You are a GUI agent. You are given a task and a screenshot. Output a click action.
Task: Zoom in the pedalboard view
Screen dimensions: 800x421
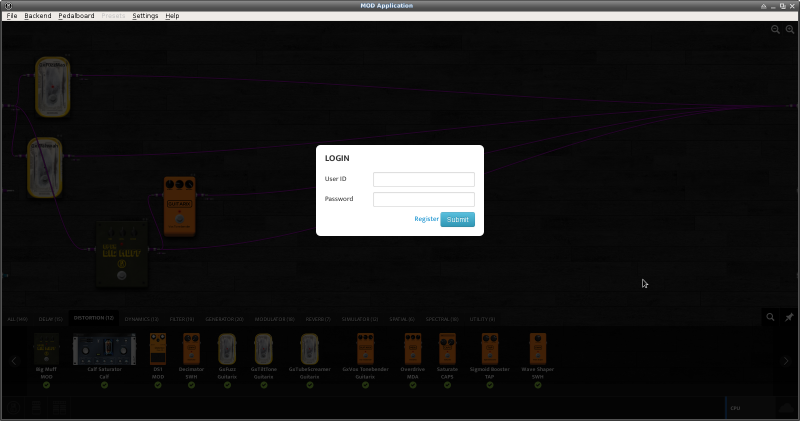pos(790,30)
